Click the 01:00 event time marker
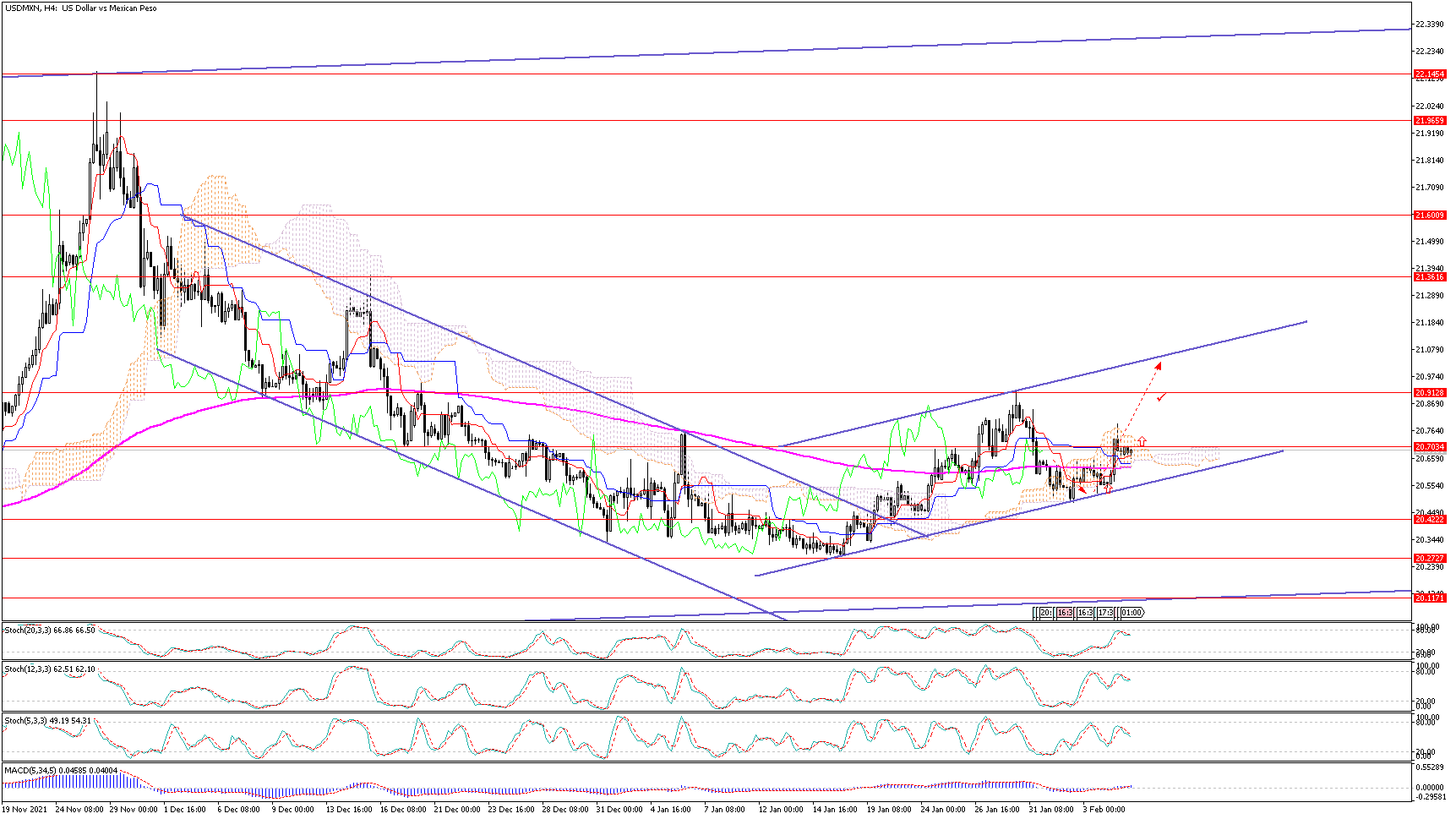 (1132, 613)
